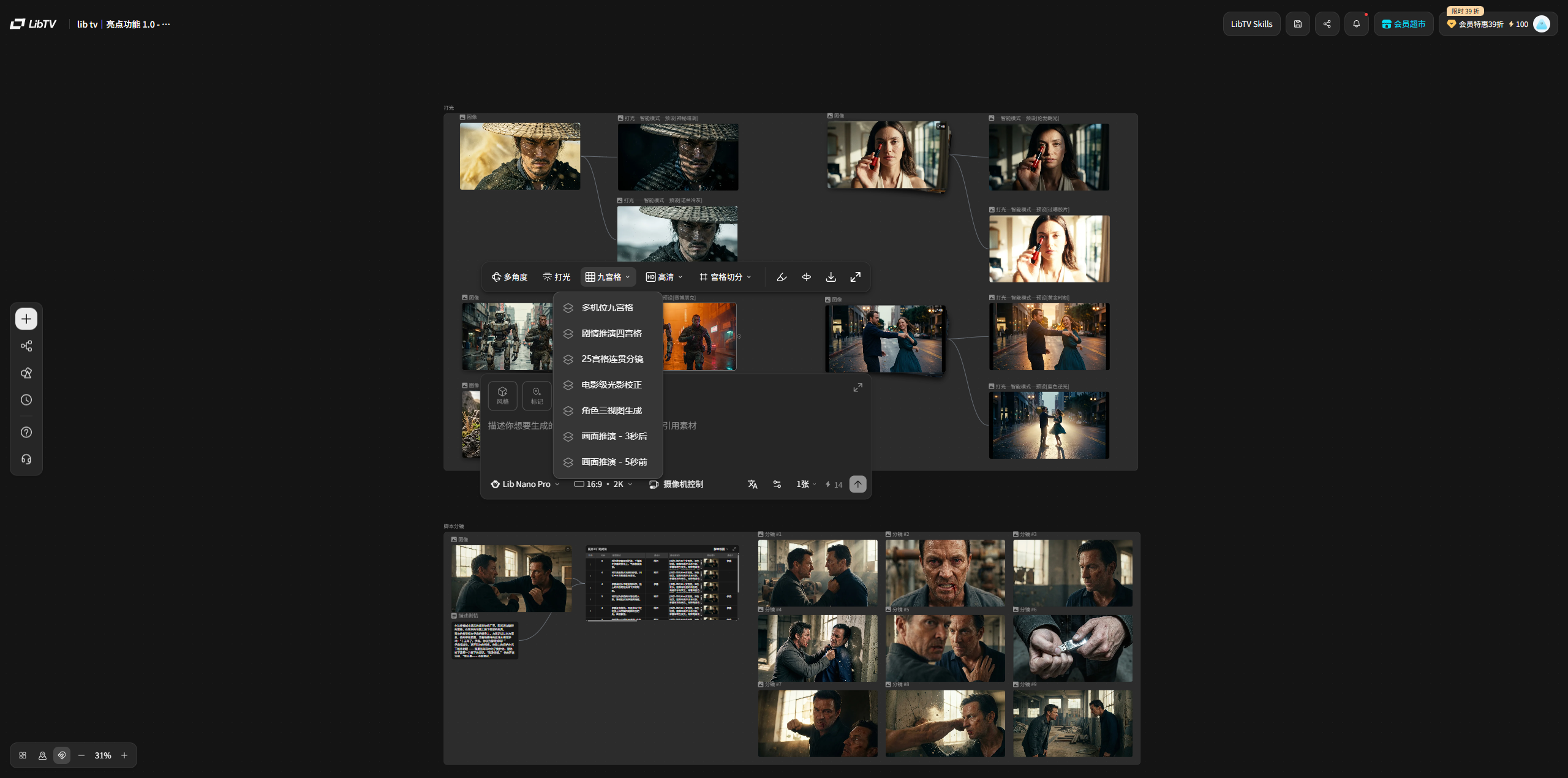This screenshot has width=1568, height=778.
Task: Choose 画面推演 - 5秒前 from the menu
Action: 608,462
